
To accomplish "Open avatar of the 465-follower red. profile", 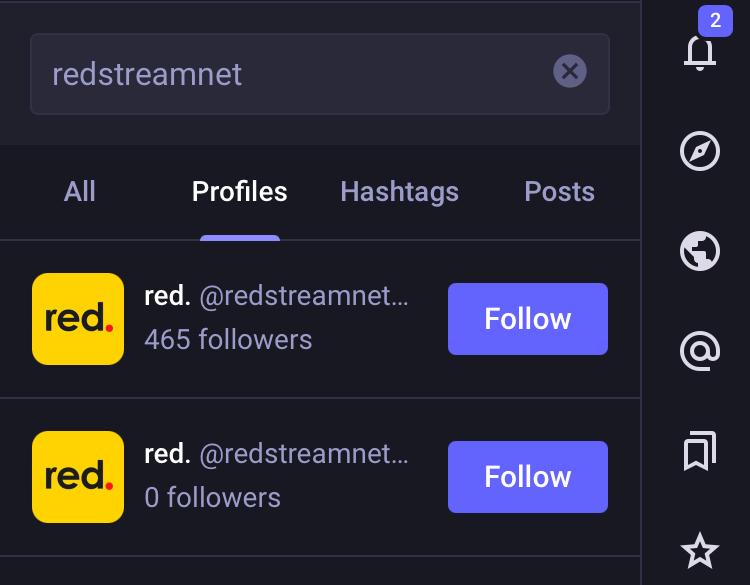I will coord(78,319).
